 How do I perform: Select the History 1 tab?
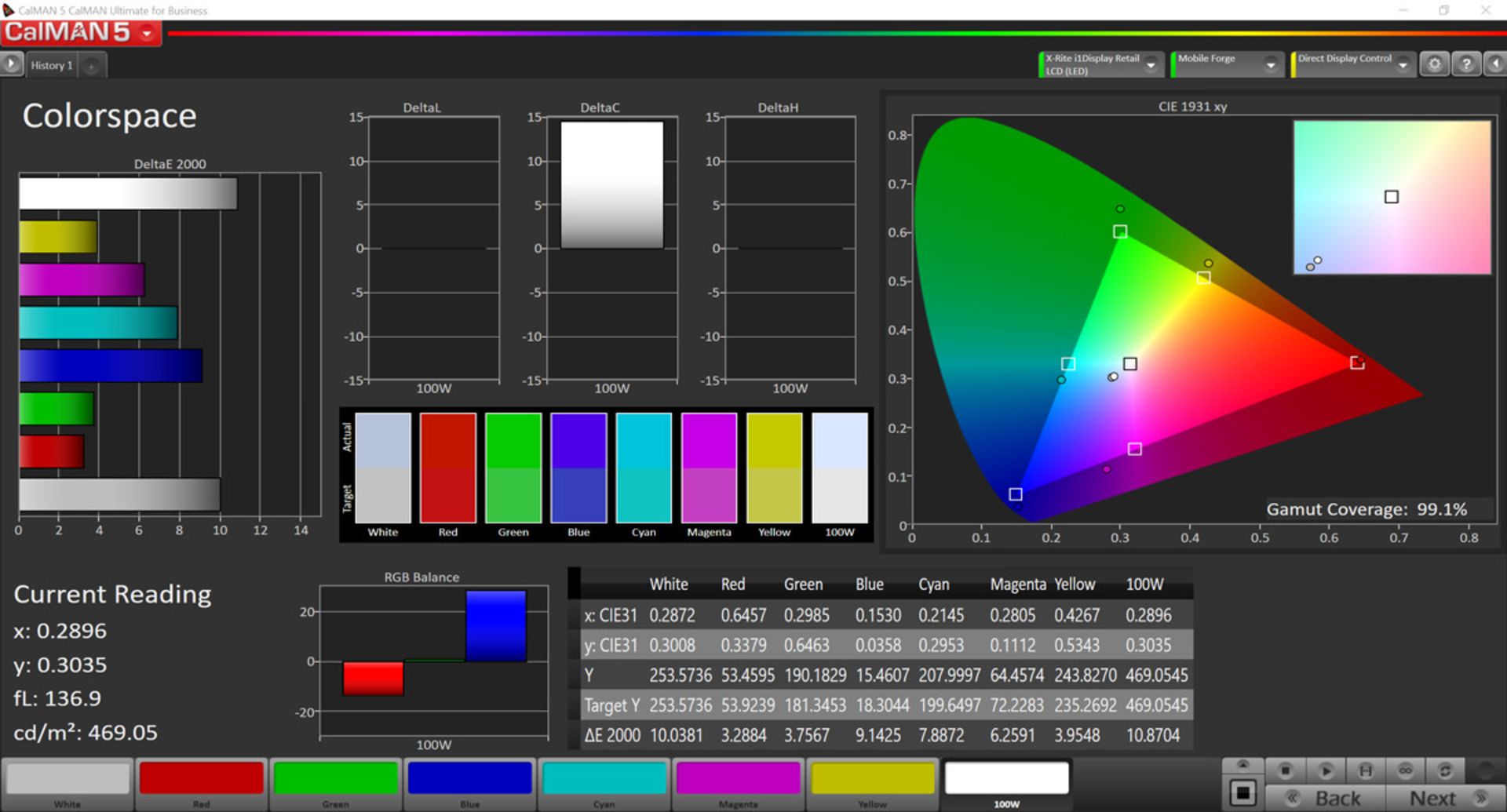[51, 64]
